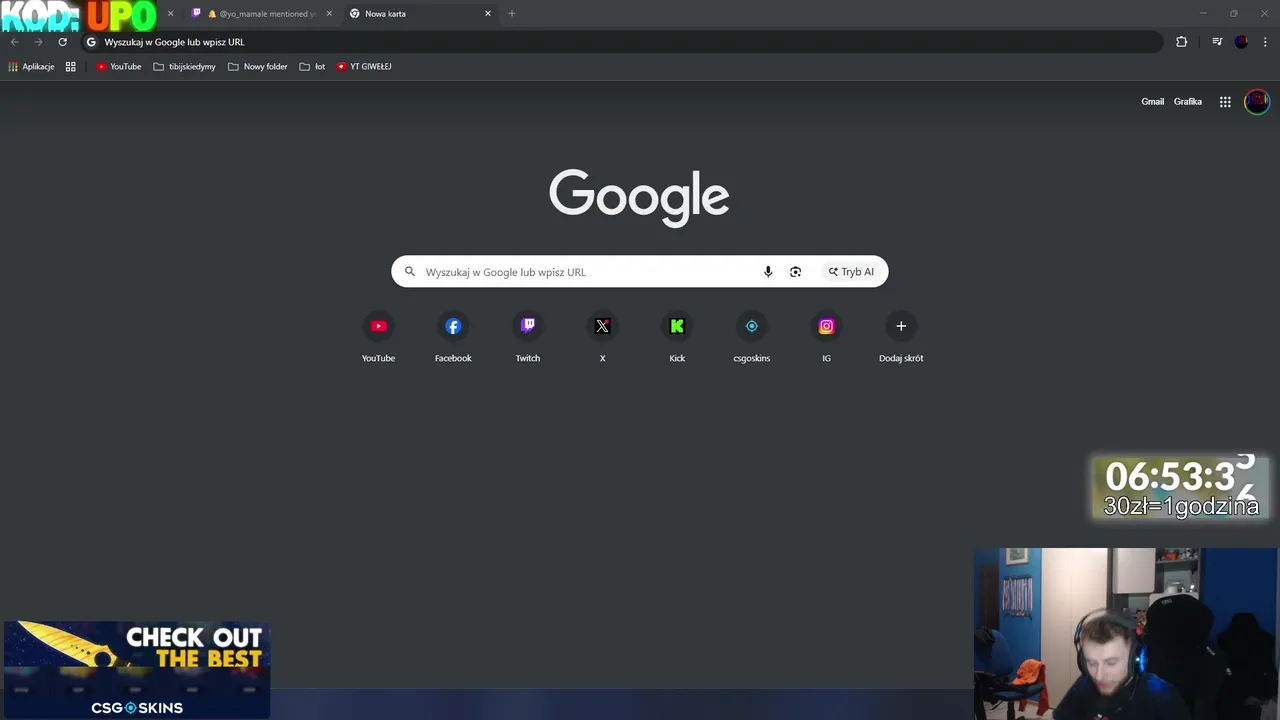Open the tibijskiedymy bookmark folder

(x=185, y=67)
